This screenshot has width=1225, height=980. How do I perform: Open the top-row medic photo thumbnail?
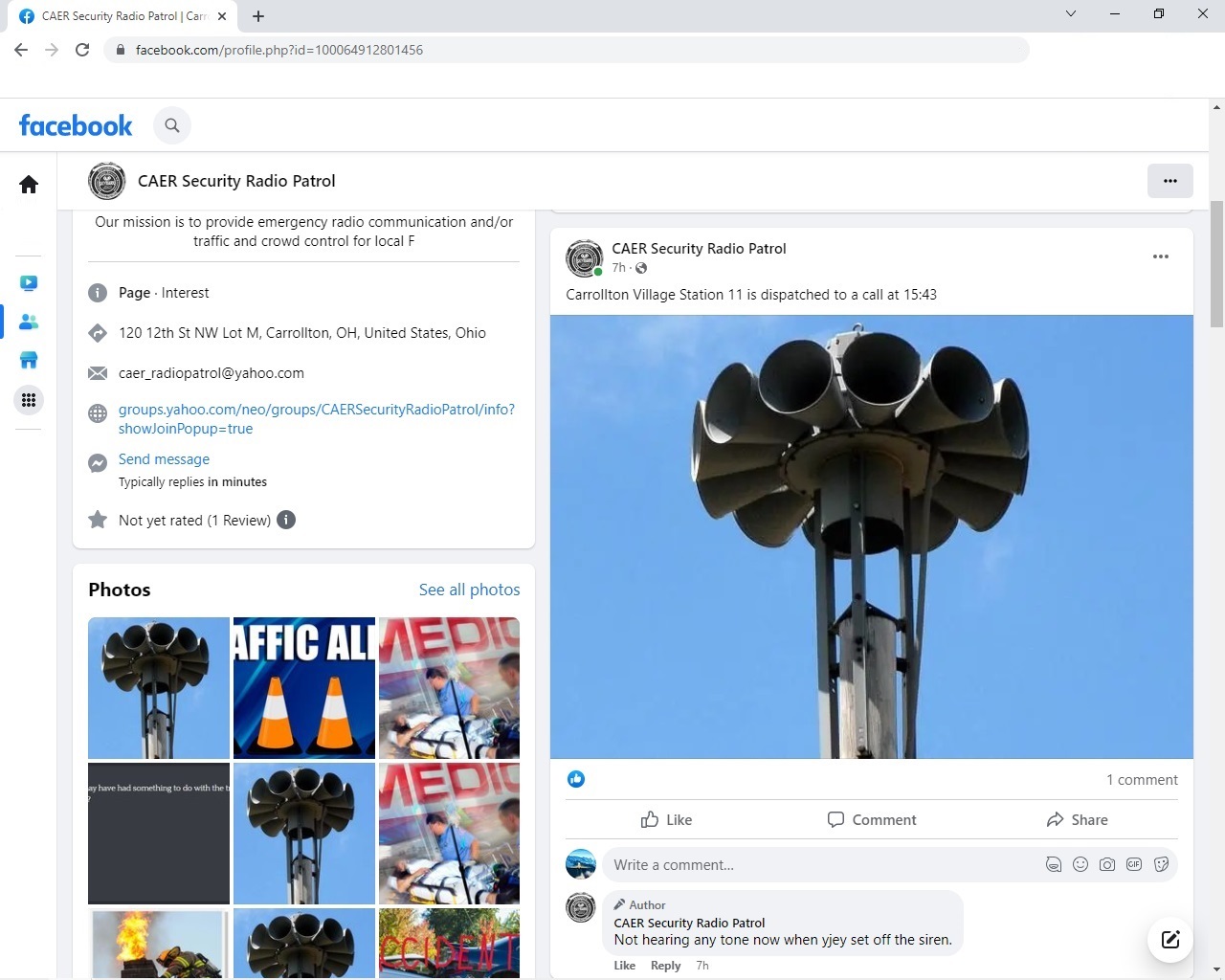(450, 688)
